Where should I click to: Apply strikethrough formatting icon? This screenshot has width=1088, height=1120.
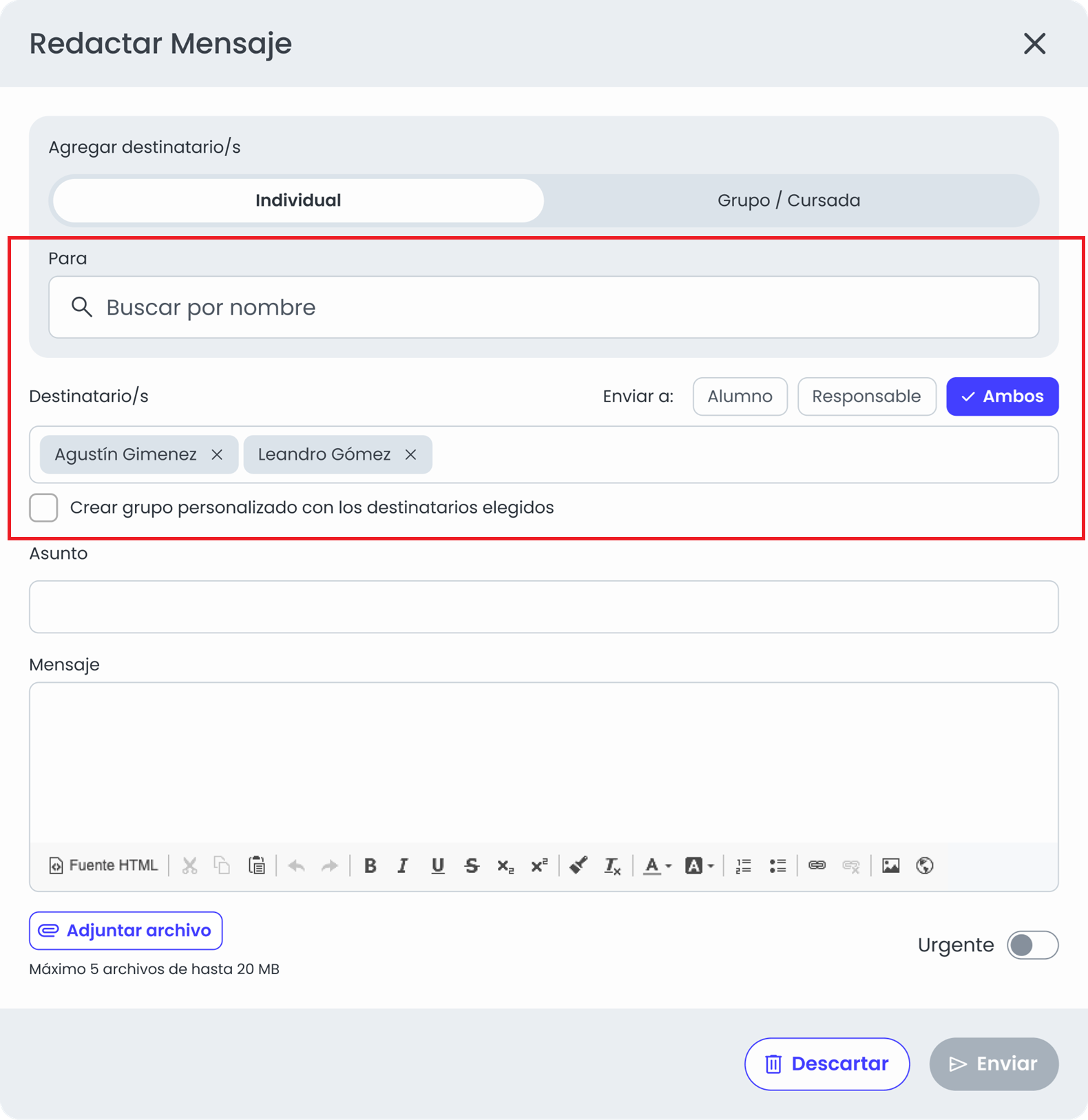coord(472,865)
